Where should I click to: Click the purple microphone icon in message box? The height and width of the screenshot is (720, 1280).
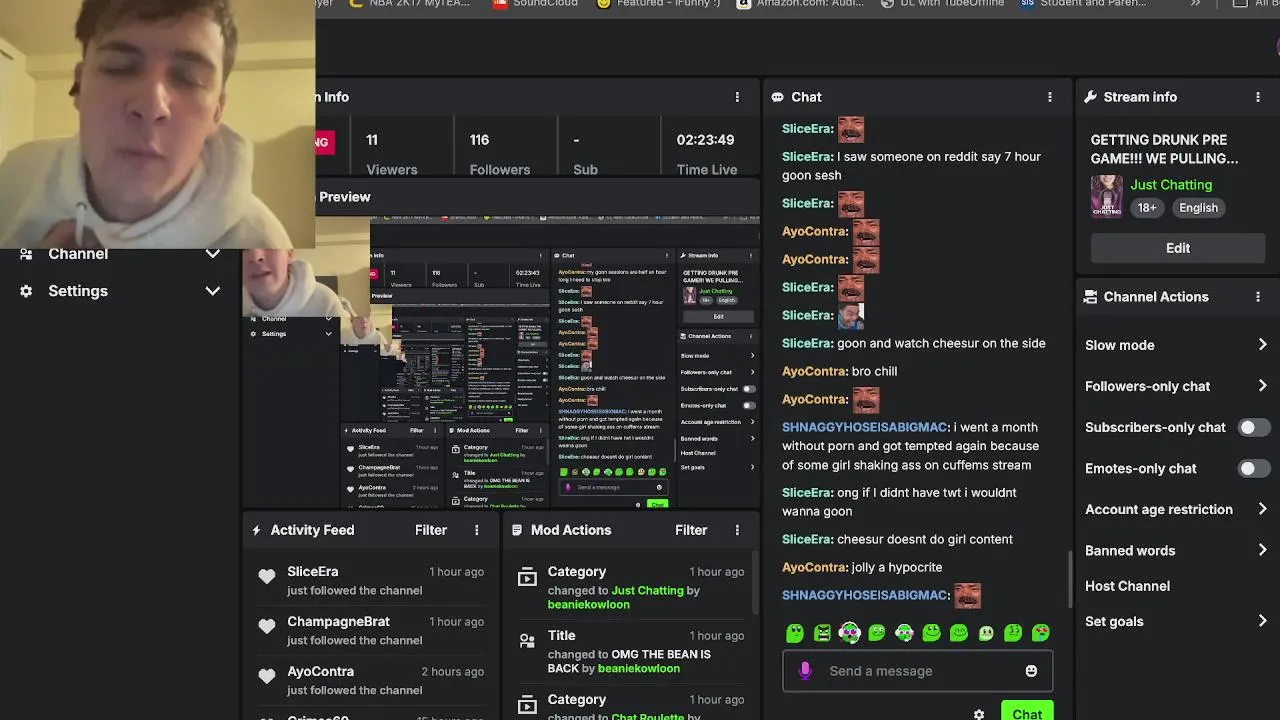[x=805, y=671]
